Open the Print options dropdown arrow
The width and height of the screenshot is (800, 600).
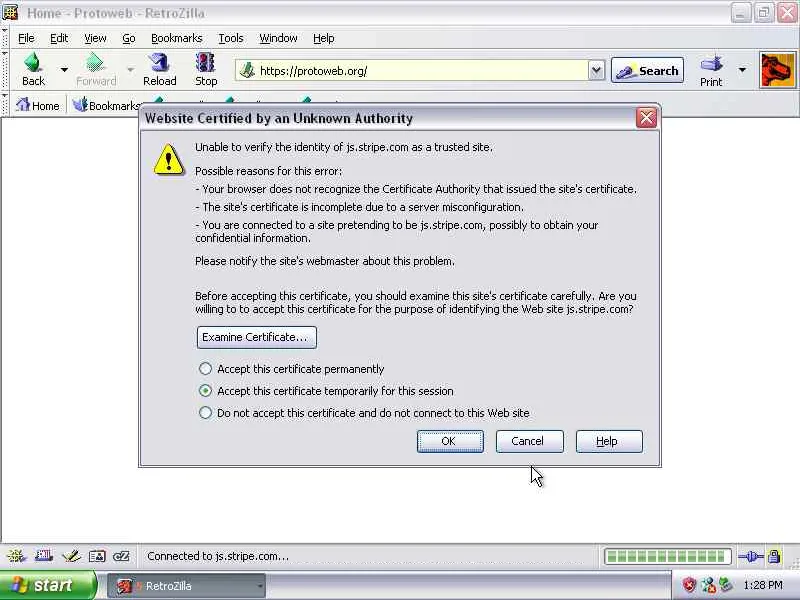point(742,69)
